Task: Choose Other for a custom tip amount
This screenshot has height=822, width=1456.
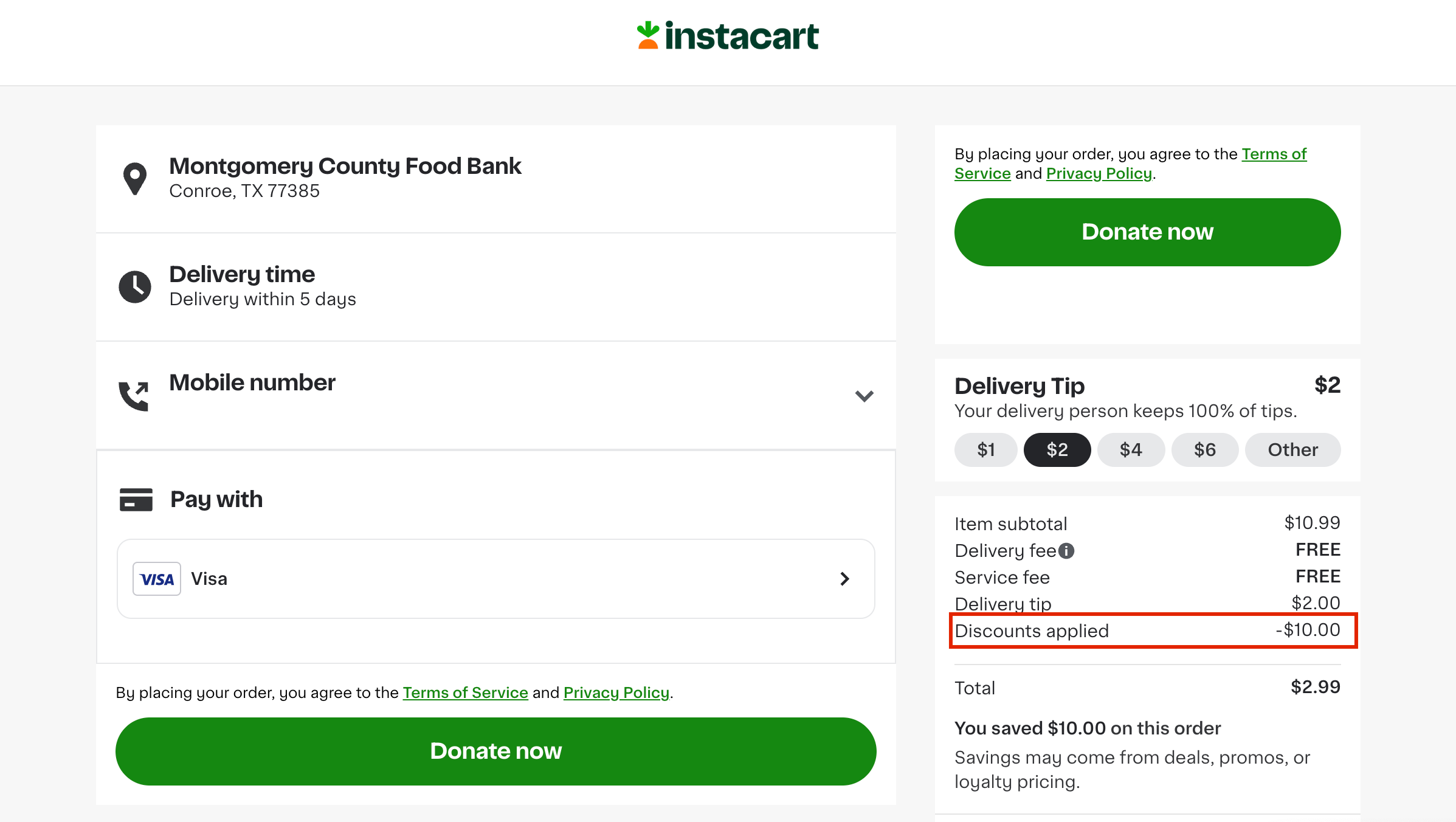Action: coord(1292,450)
